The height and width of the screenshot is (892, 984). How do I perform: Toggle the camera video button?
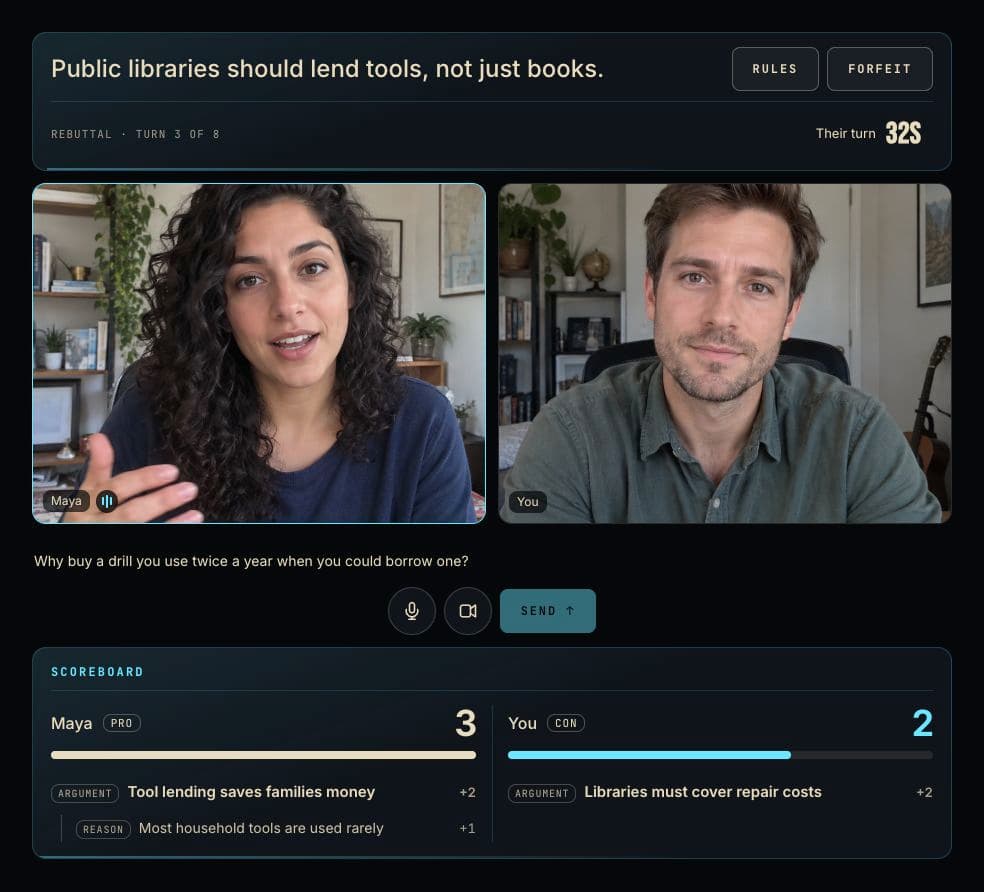[x=468, y=611]
